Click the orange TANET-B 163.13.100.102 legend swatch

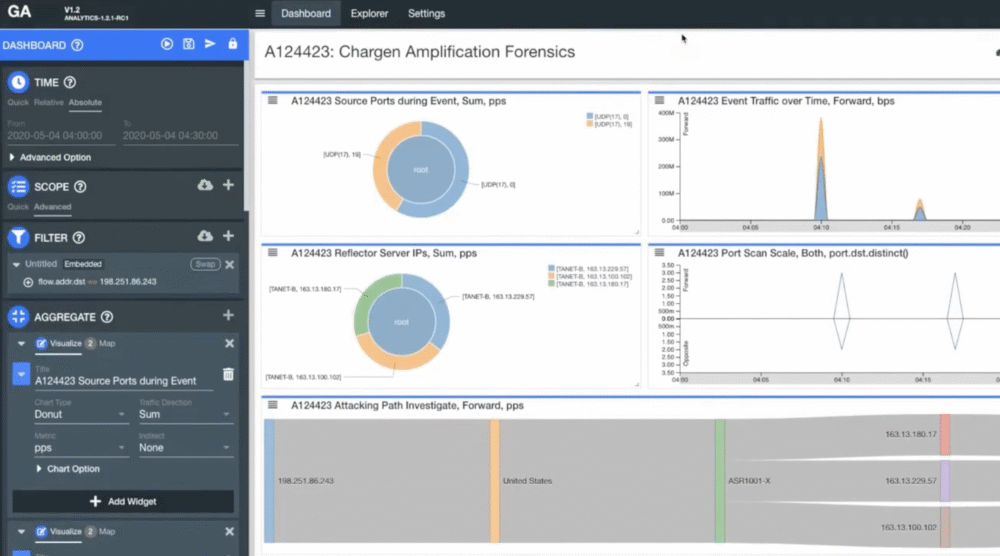tap(552, 277)
